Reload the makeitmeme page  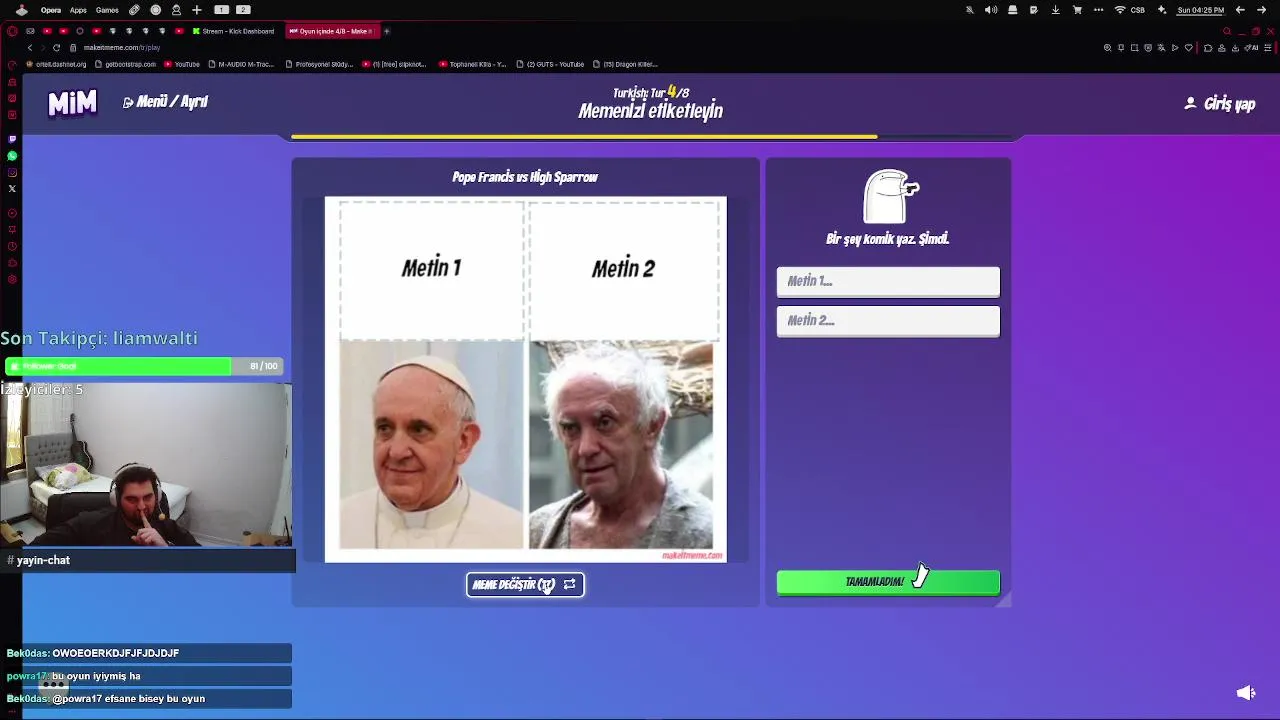click(x=56, y=48)
